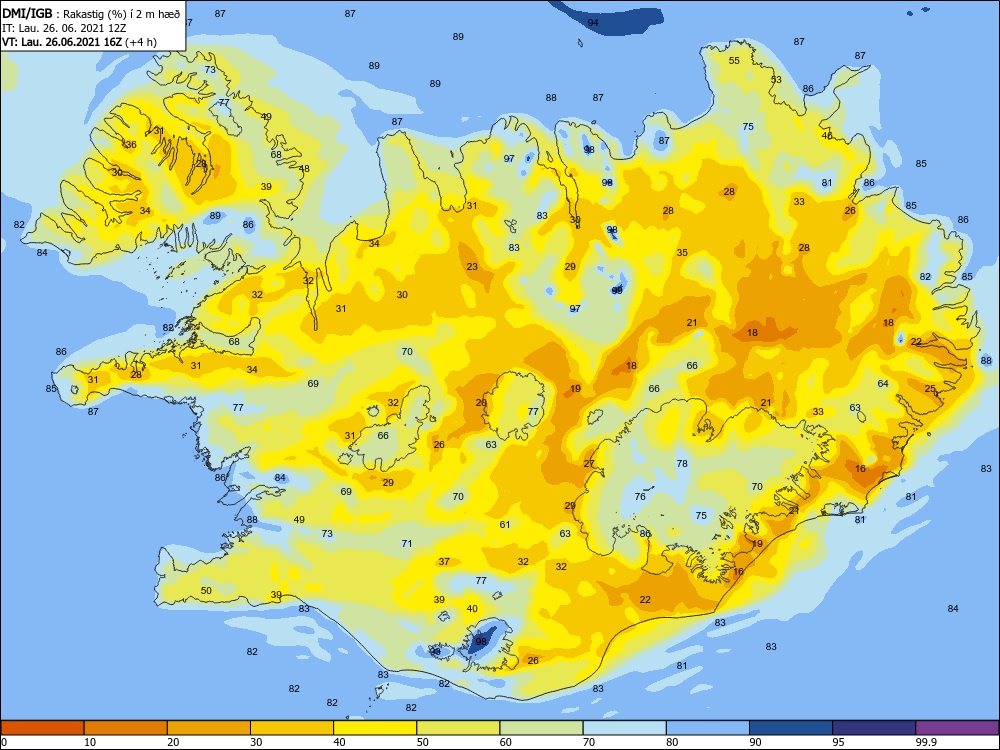Click the legend tick label 10
This screenshot has height=750, width=1000.
[90, 742]
